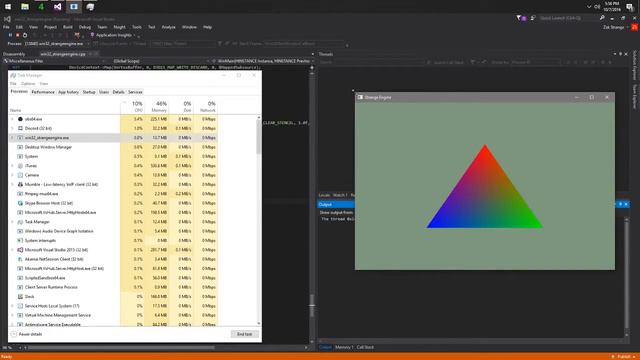Pin the Output panel
This screenshot has height=360, width=640.
pyautogui.click(x=620, y=204)
